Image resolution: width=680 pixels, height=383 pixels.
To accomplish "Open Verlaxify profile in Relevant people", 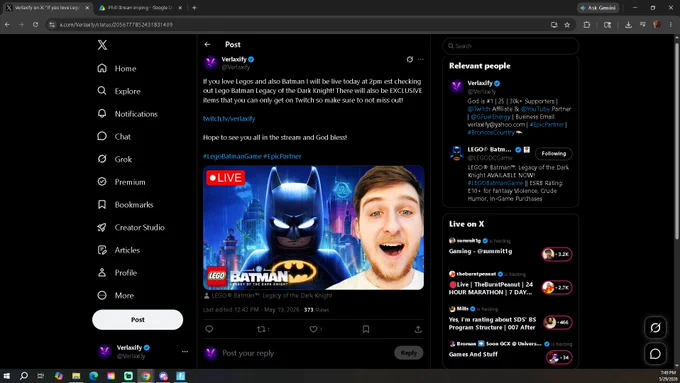I will click(480, 83).
